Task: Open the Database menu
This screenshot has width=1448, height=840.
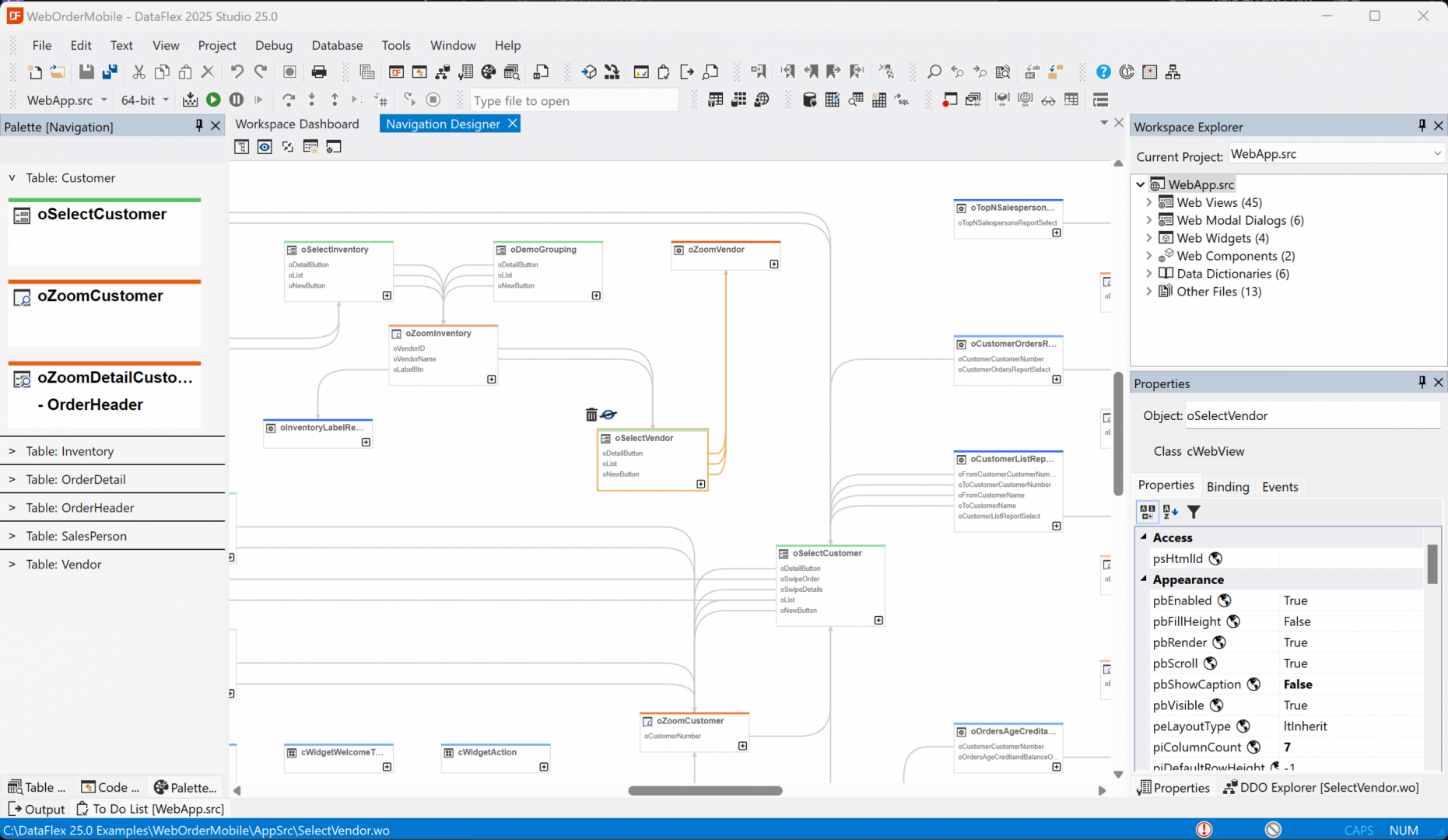Action: tap(337, 45)
